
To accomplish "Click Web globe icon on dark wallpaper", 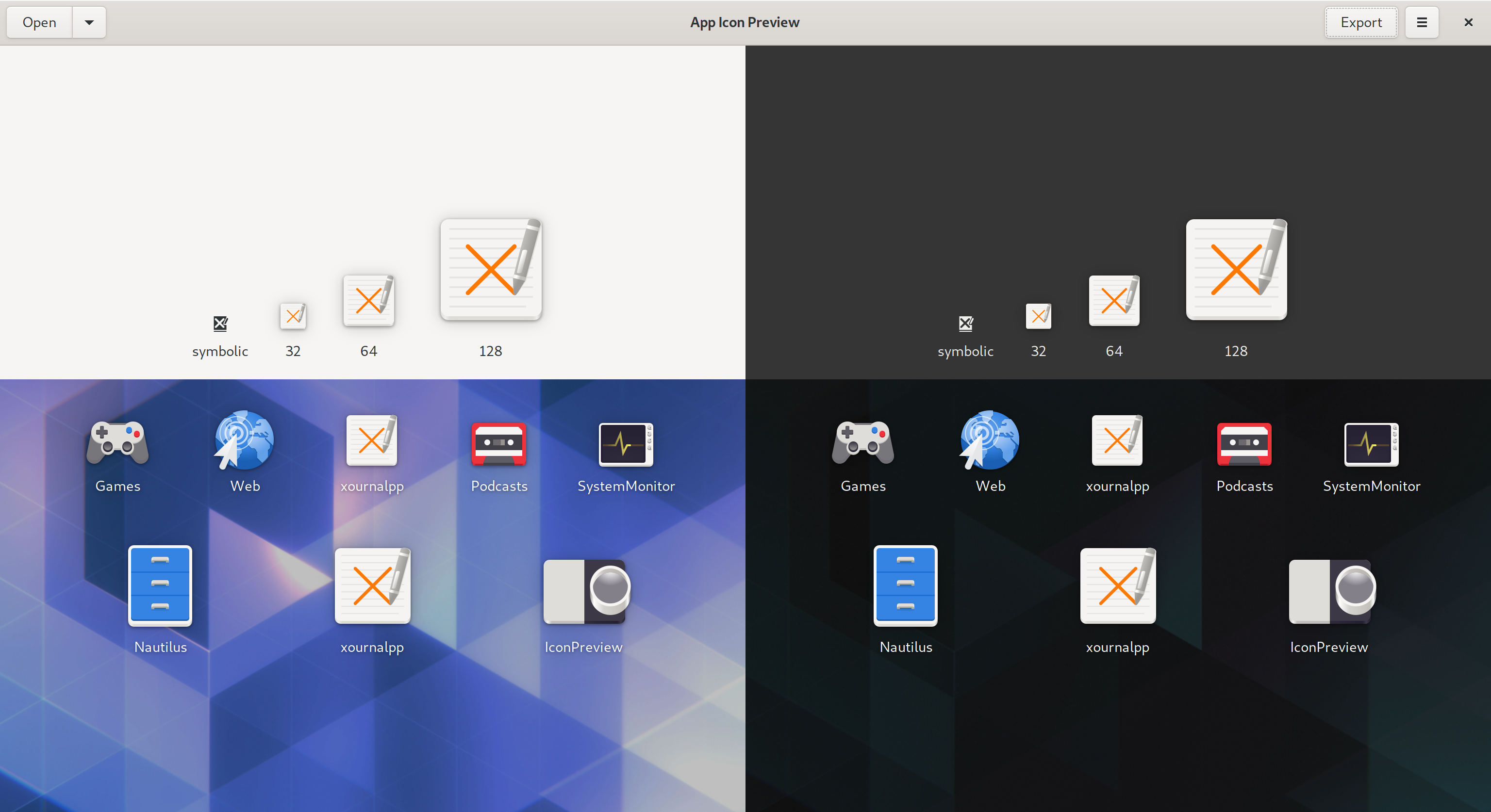I will pyautogui.click(x=990, y=440).
